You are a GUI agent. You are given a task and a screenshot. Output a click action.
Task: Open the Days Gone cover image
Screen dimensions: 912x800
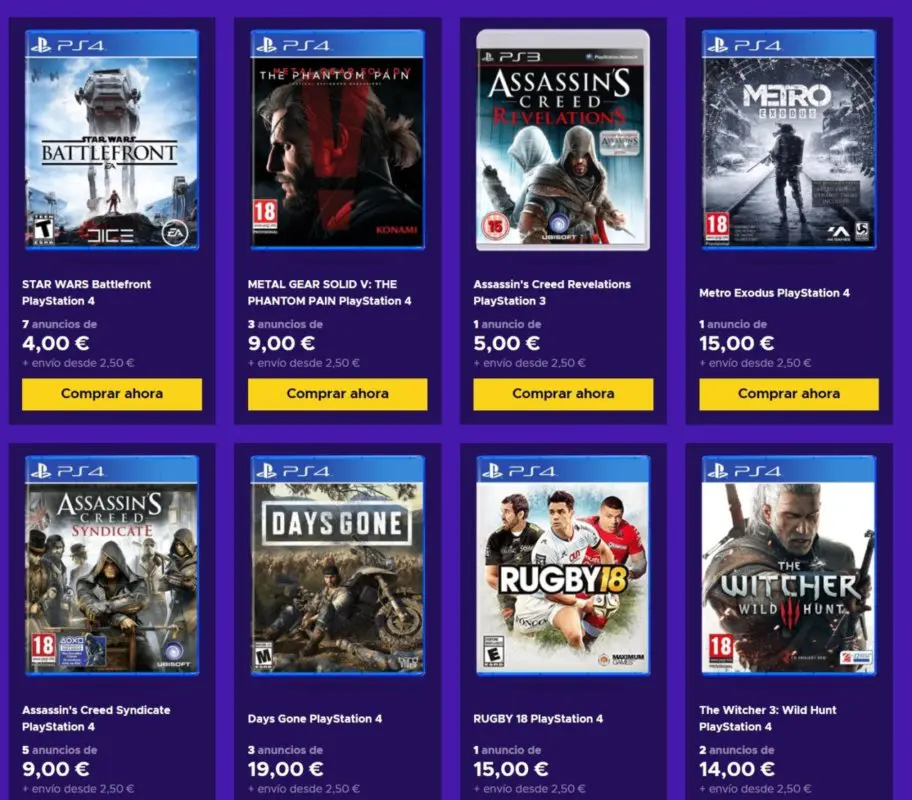click(337, 566)
